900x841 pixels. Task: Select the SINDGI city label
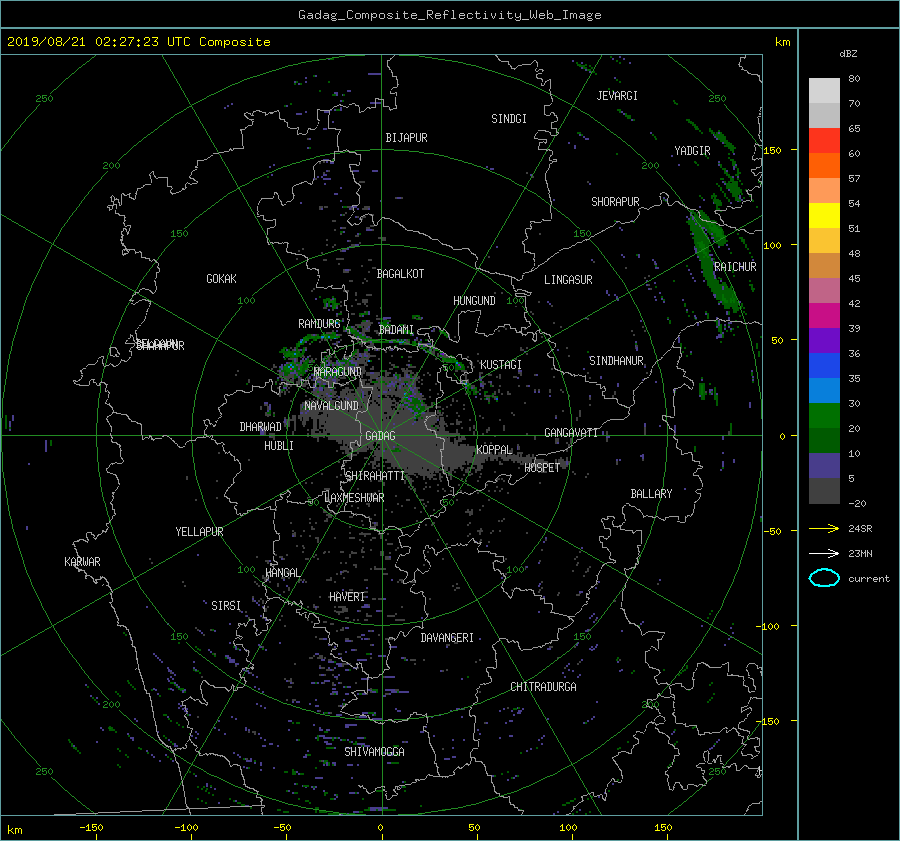509,119
